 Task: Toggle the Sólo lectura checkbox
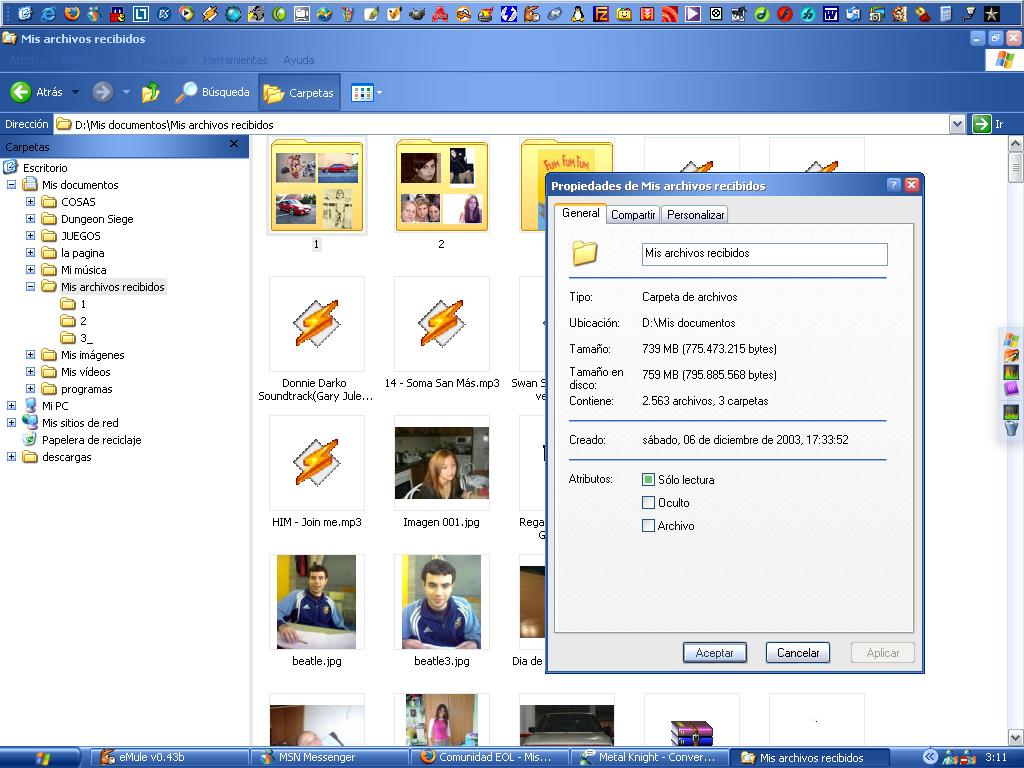click(x=648, y=480)
